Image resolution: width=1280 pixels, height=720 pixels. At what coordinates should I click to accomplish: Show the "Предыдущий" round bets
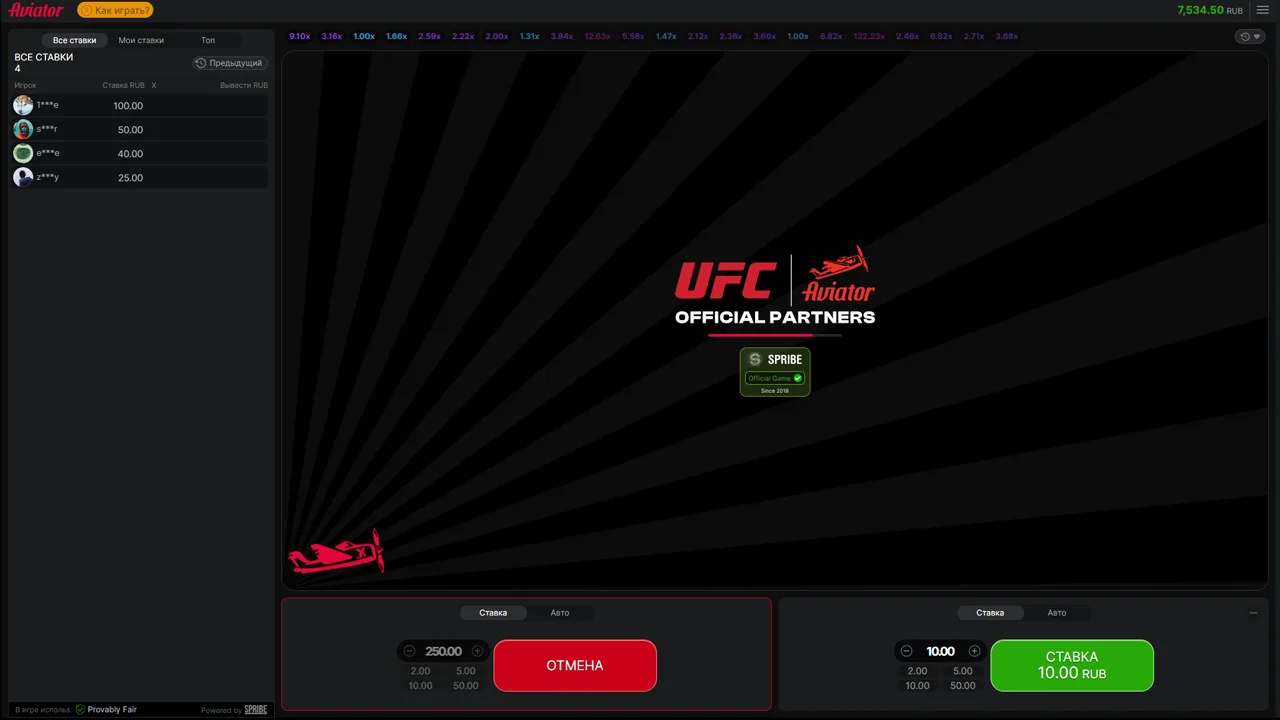pos(229,63)
